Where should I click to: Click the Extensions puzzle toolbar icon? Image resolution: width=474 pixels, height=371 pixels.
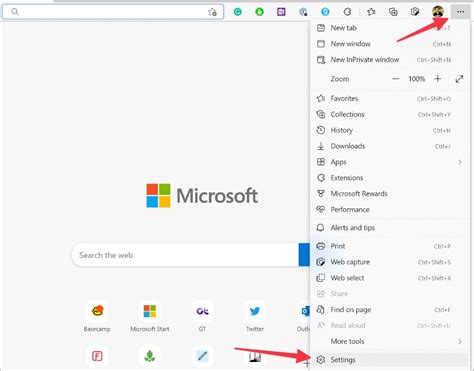coord(347,12)
